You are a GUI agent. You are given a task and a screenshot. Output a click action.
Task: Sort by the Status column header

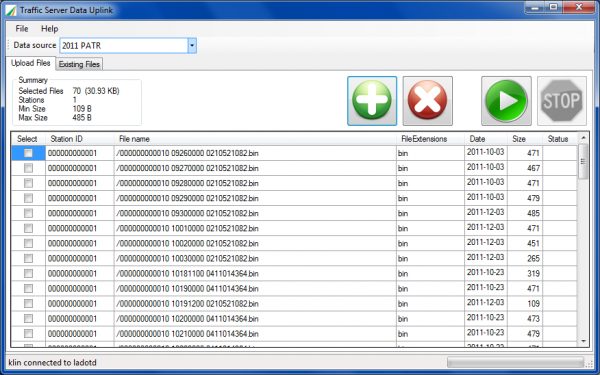560,139
